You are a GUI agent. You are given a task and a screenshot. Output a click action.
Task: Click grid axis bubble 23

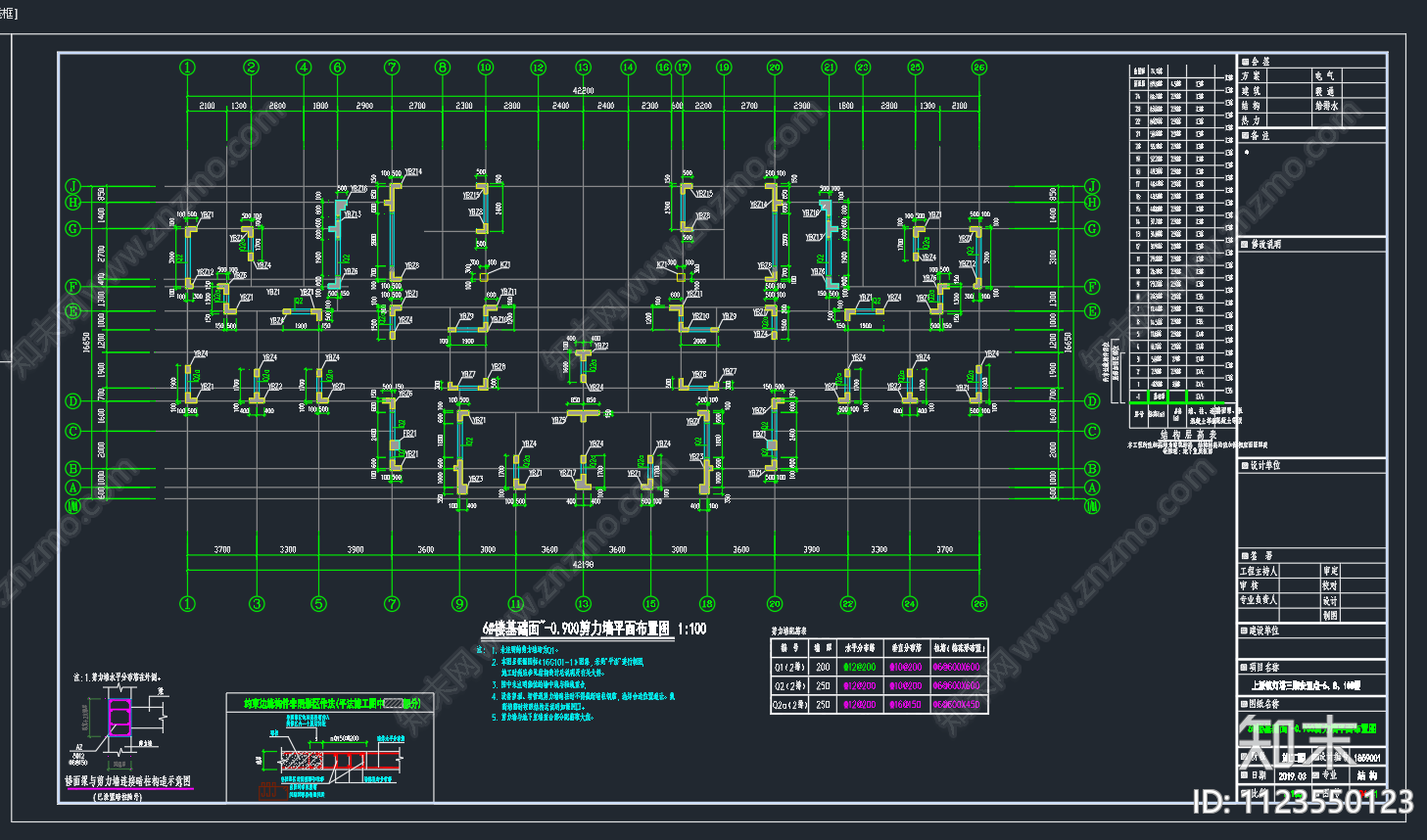point(863,68)
